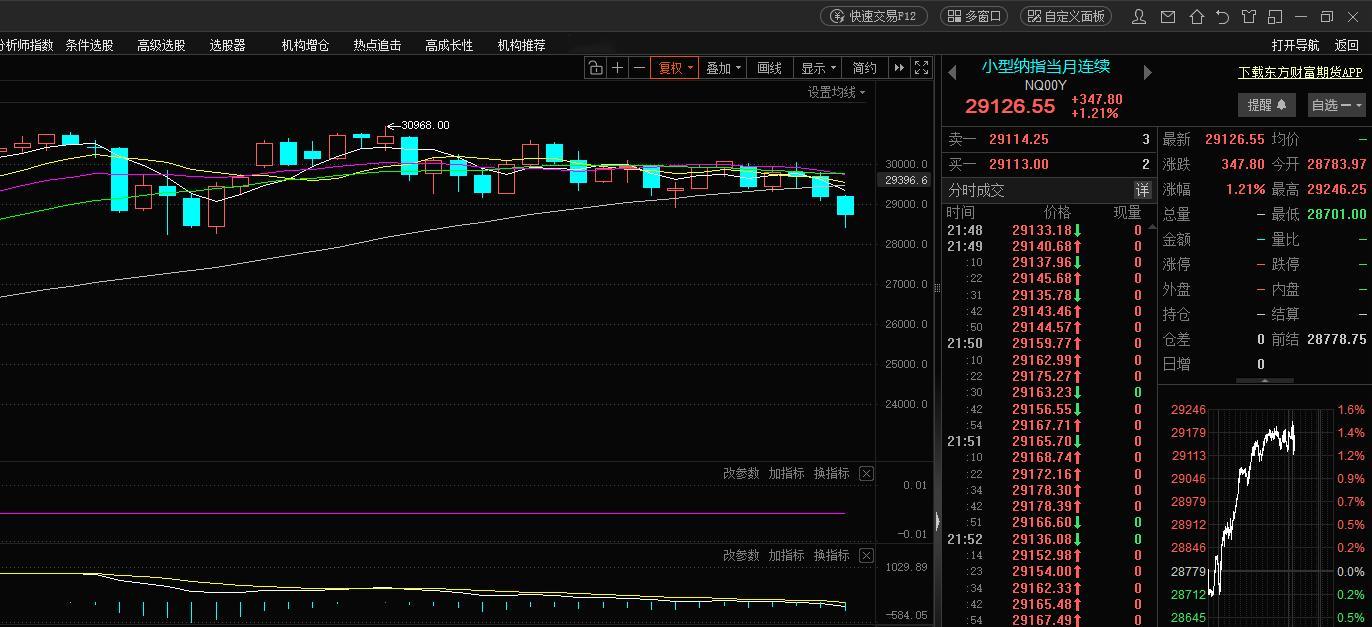Screen dimensions: 1372x627
Task: Open the 显示 display dropdown
Action: pos(818,68)
